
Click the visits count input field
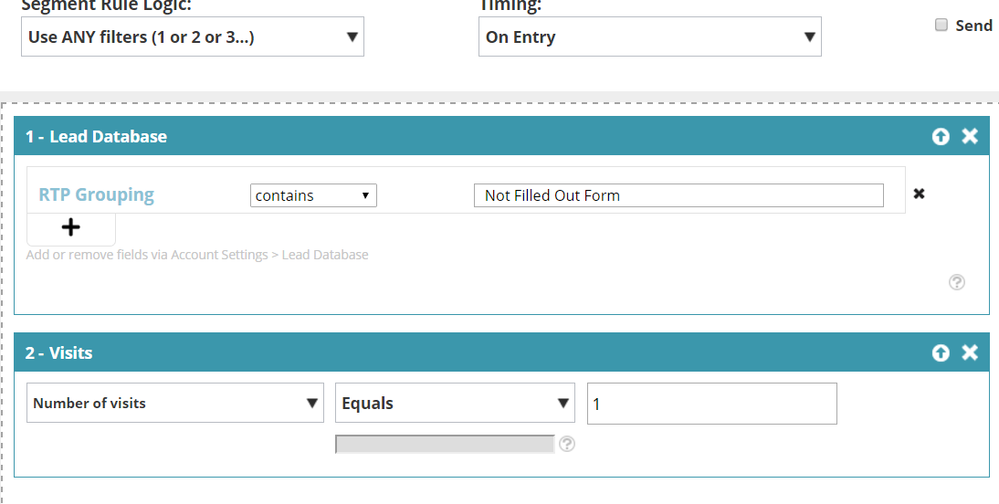coord(711,403)
